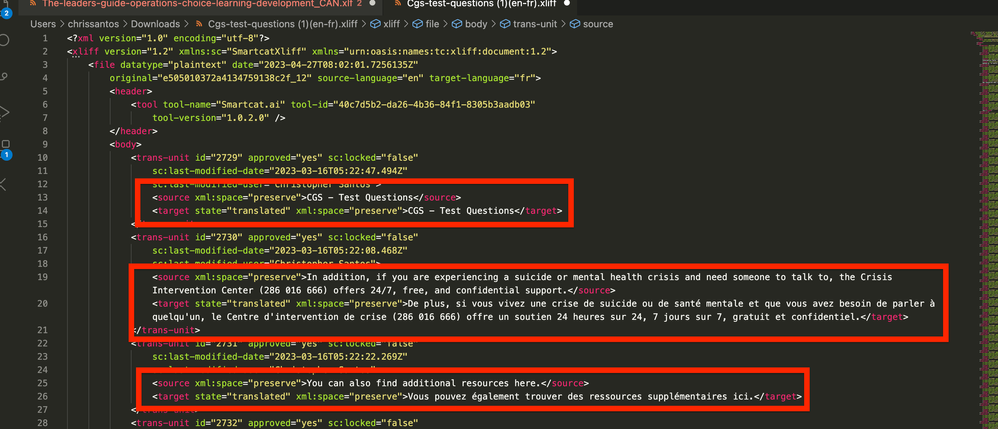
Task: Open the chrissantos breadcrumb folder
Action: pos(97,23)
